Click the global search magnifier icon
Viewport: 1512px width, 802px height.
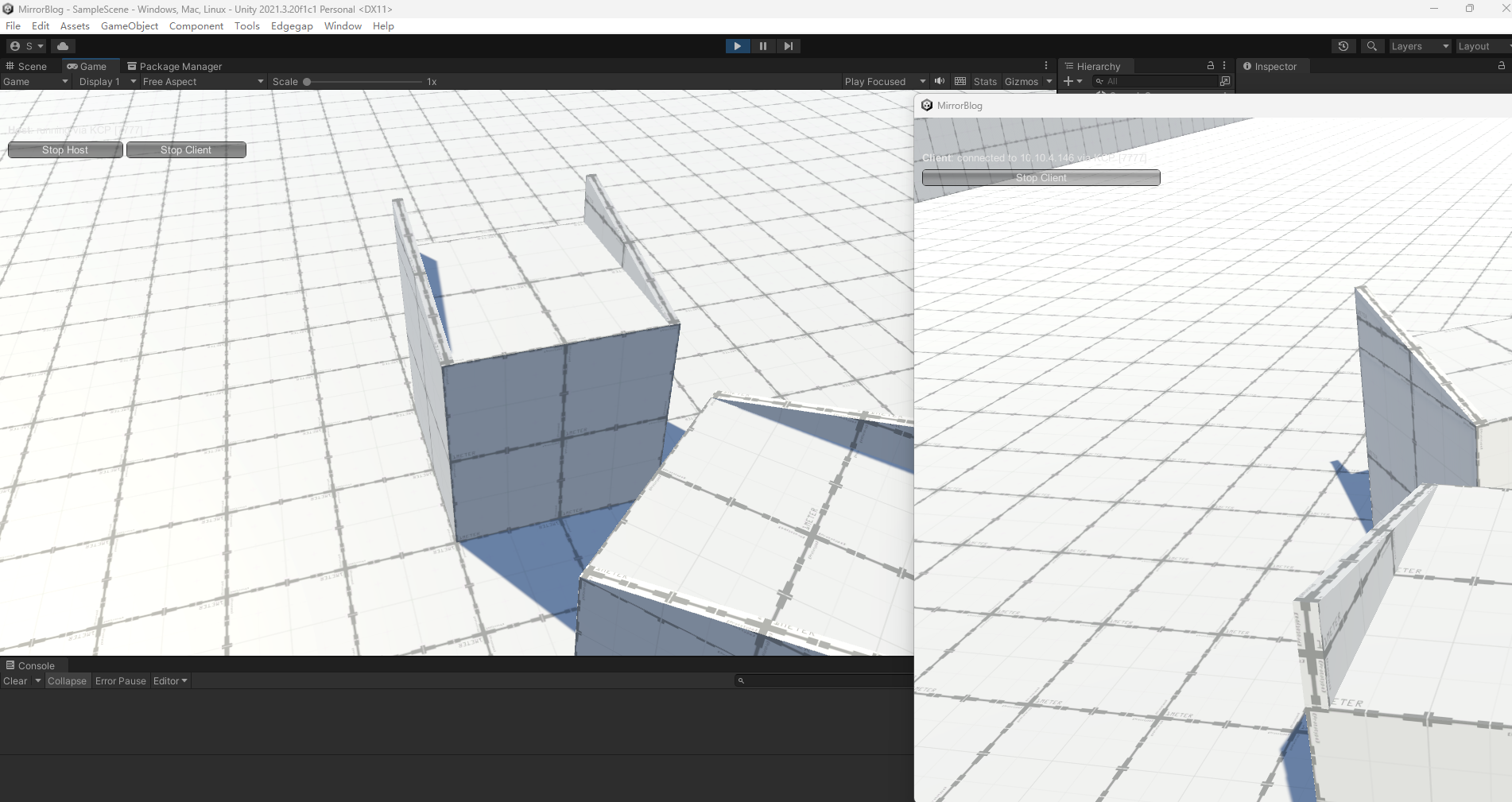click(1371, 46)
